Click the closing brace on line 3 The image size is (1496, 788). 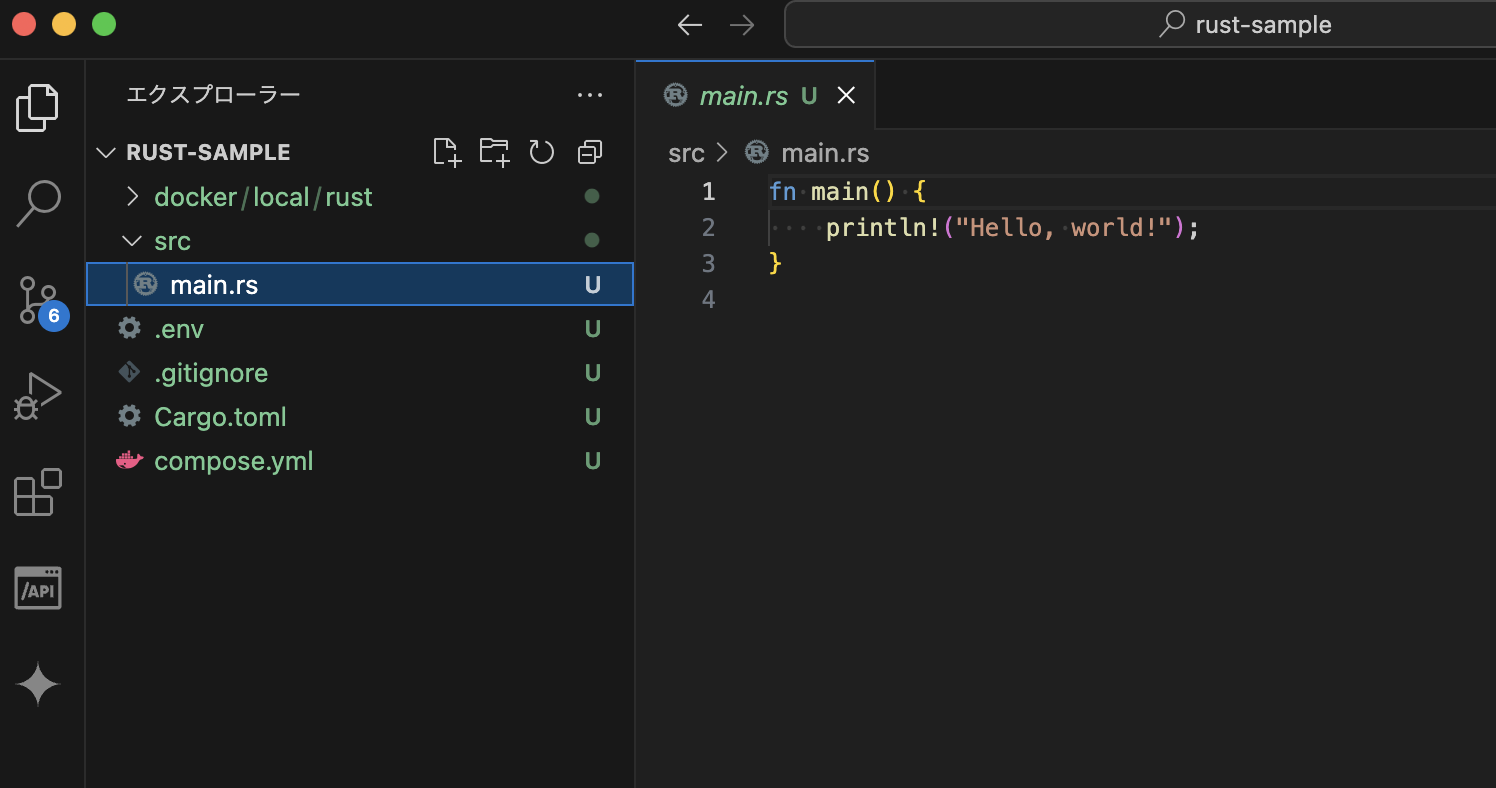pos(775,263)
